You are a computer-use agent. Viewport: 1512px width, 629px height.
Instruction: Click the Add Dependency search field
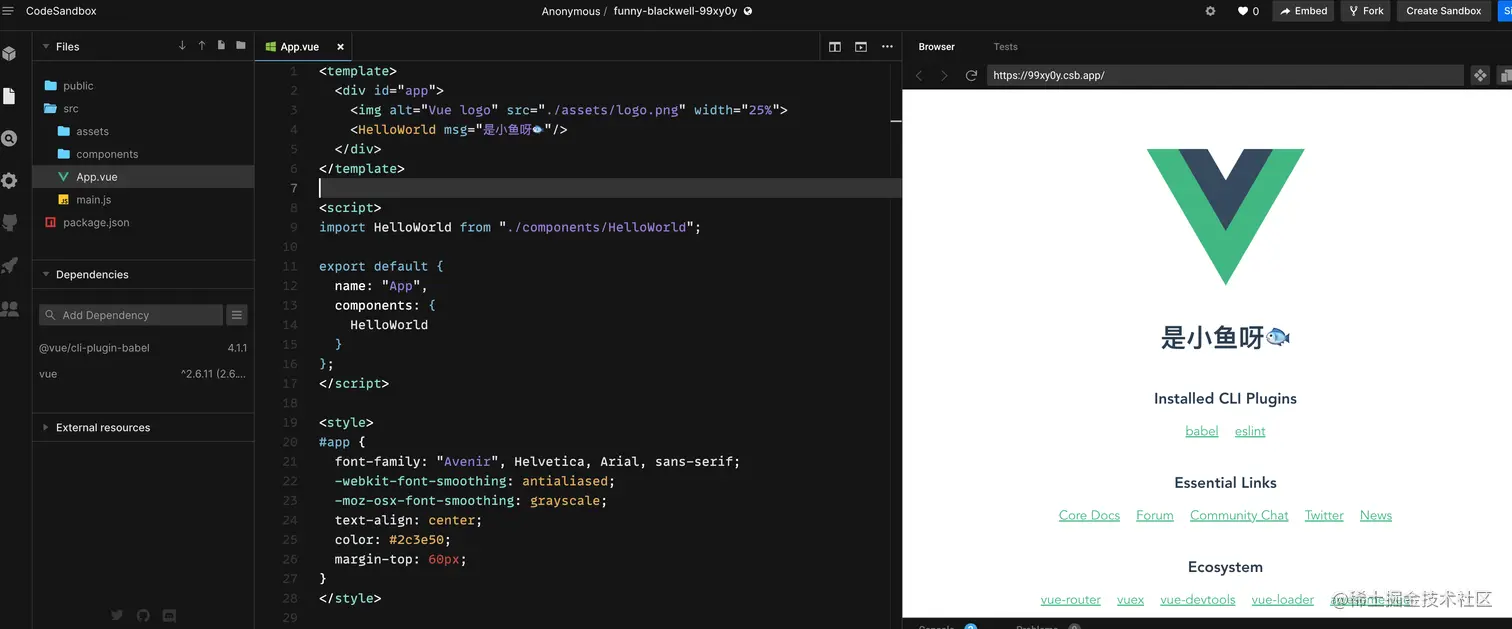pos(131,315)
